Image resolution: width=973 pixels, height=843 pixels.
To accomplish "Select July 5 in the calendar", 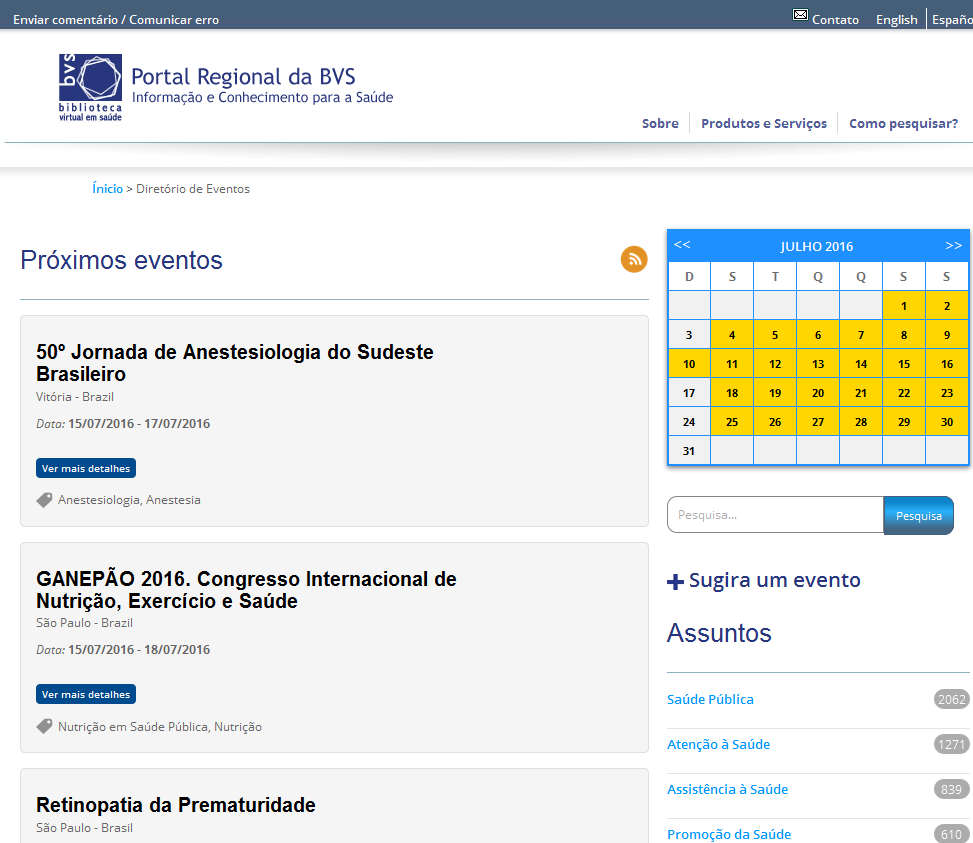I will click(x=774, y=335).
